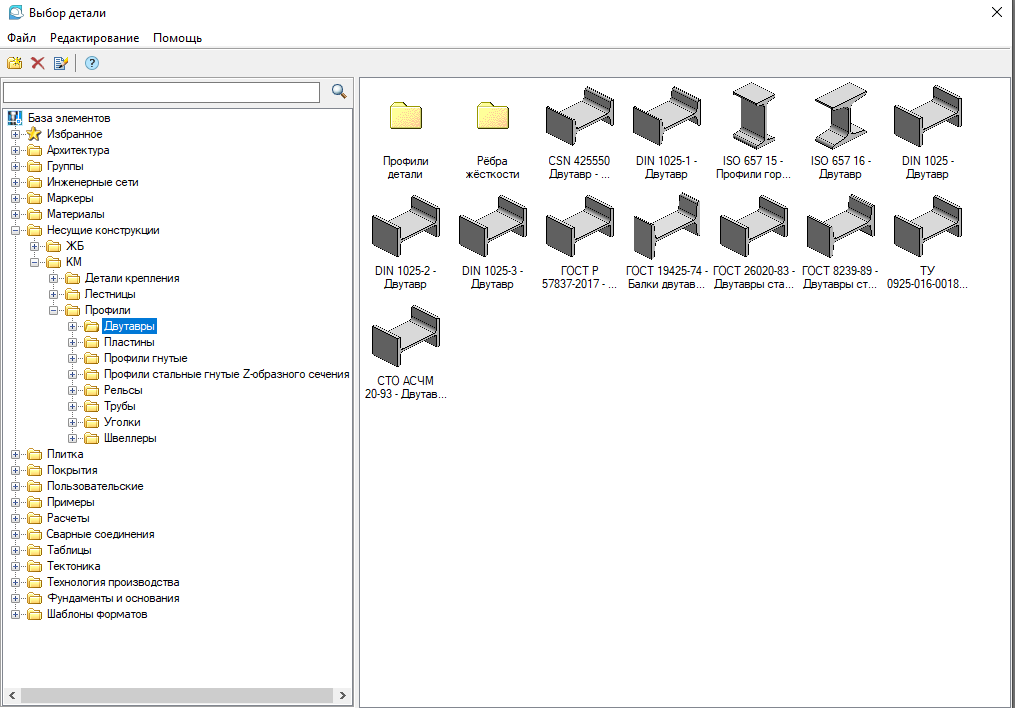Screen dimensions: 1015x708
Task: Select the CSN 425550 Двутавр item
Action: [579, 116]
